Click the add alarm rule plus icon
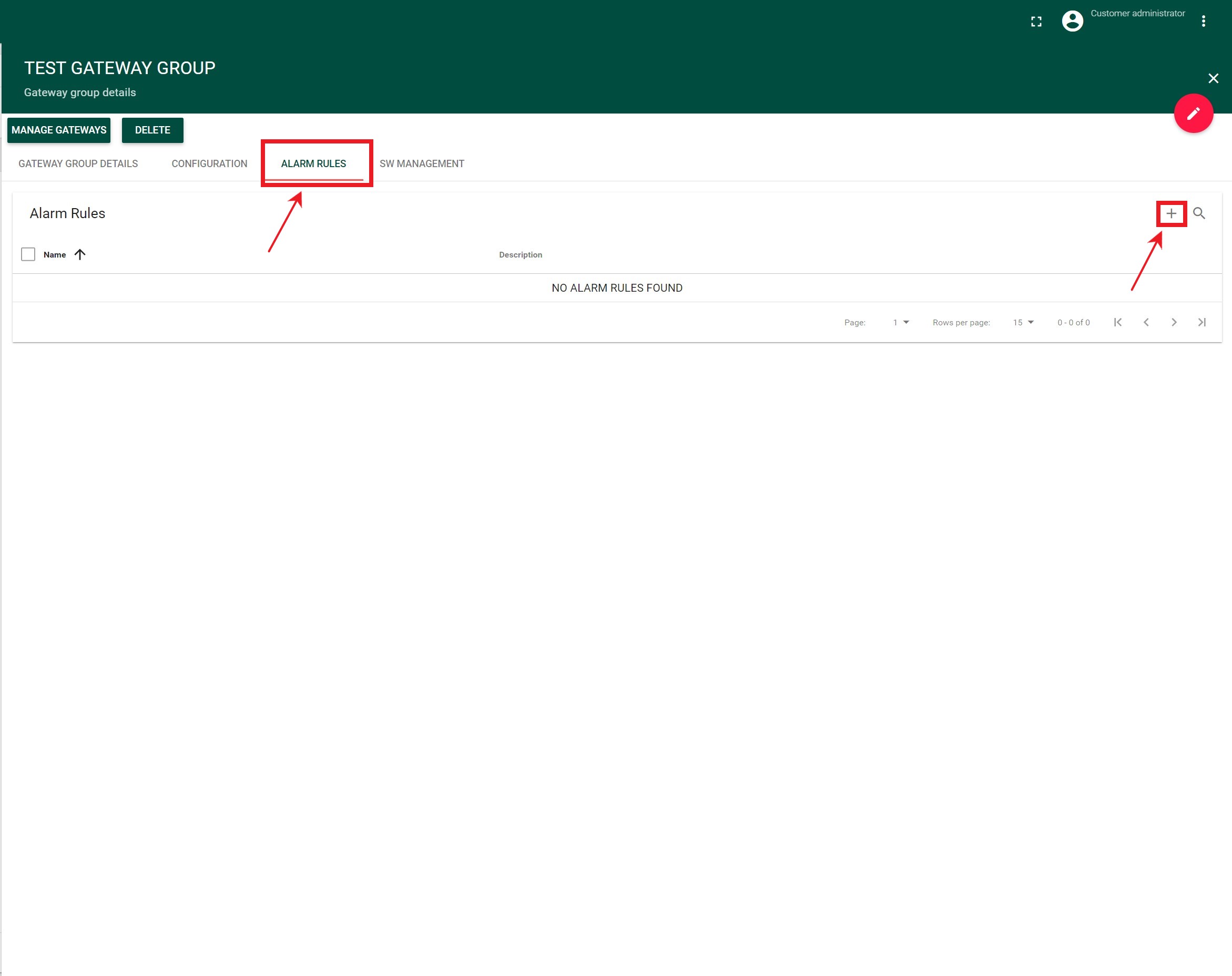The height and width of the screenshot is (976, 1232). 1172,212
